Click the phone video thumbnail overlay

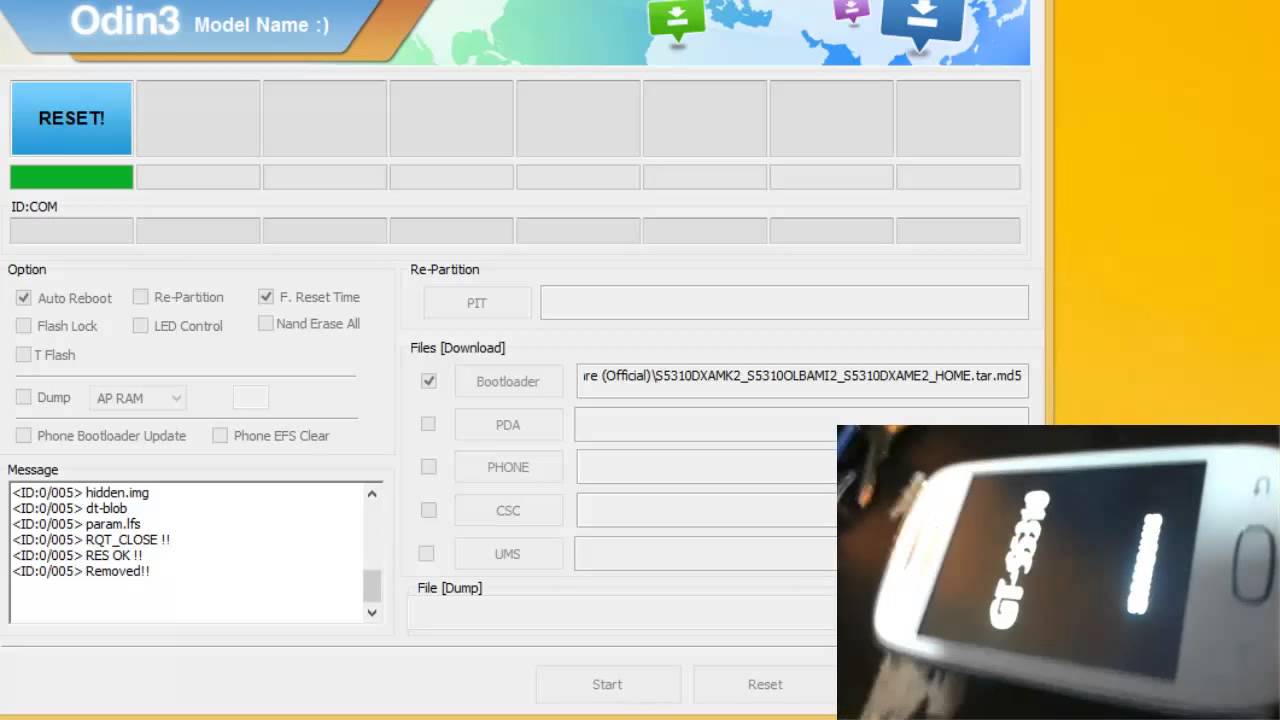click(x=1058, y=572)
